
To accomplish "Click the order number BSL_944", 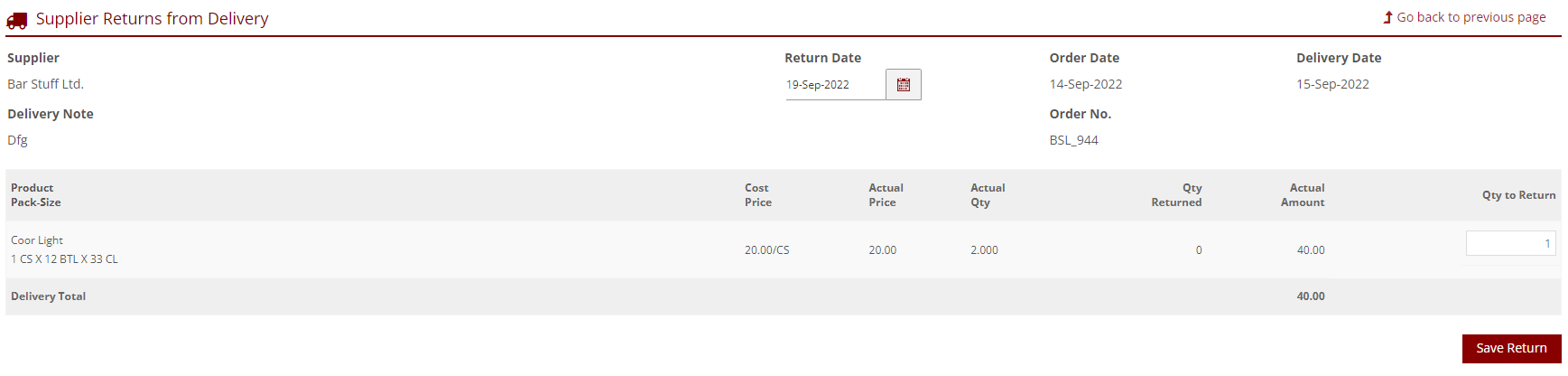I will tap(1073, 140).
